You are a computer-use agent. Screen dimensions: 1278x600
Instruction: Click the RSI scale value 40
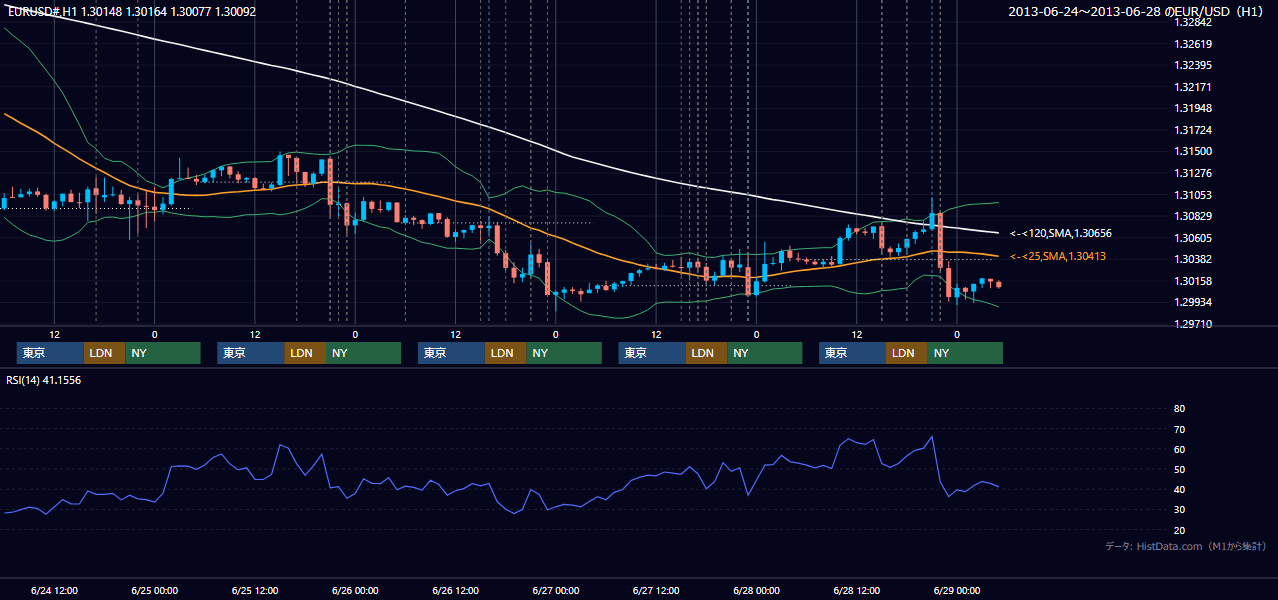click(1179, 489)
